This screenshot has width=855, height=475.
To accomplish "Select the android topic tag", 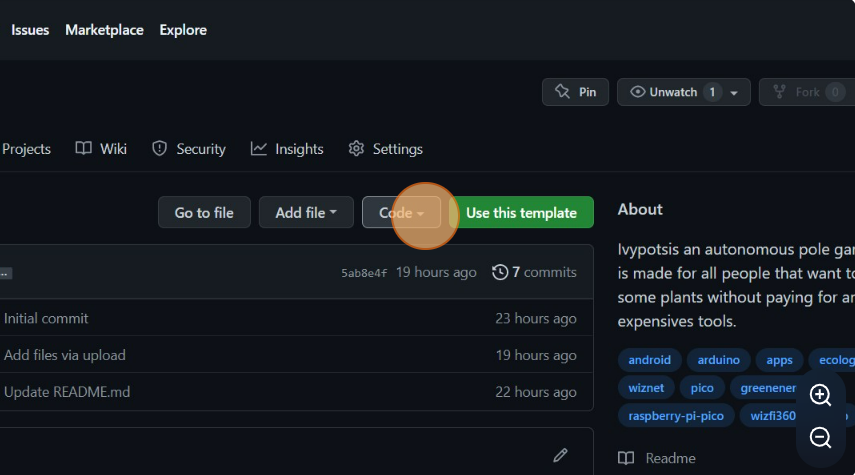I will point(649,360).
